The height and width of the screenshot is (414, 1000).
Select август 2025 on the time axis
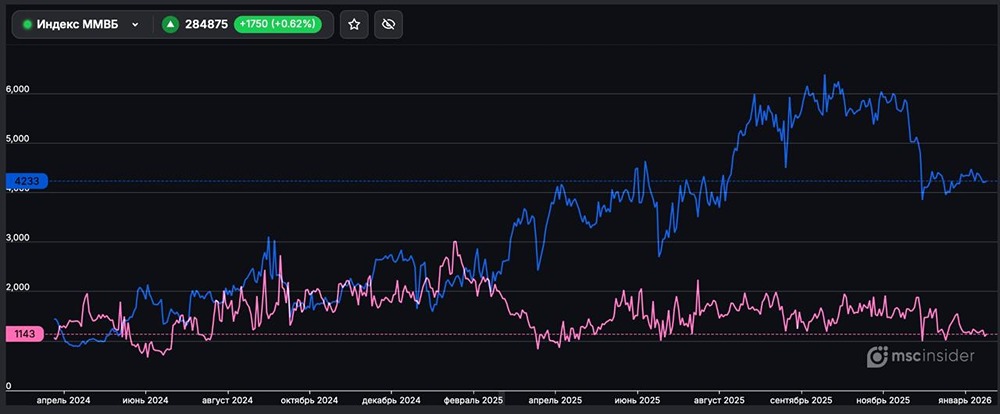(720, 400)
